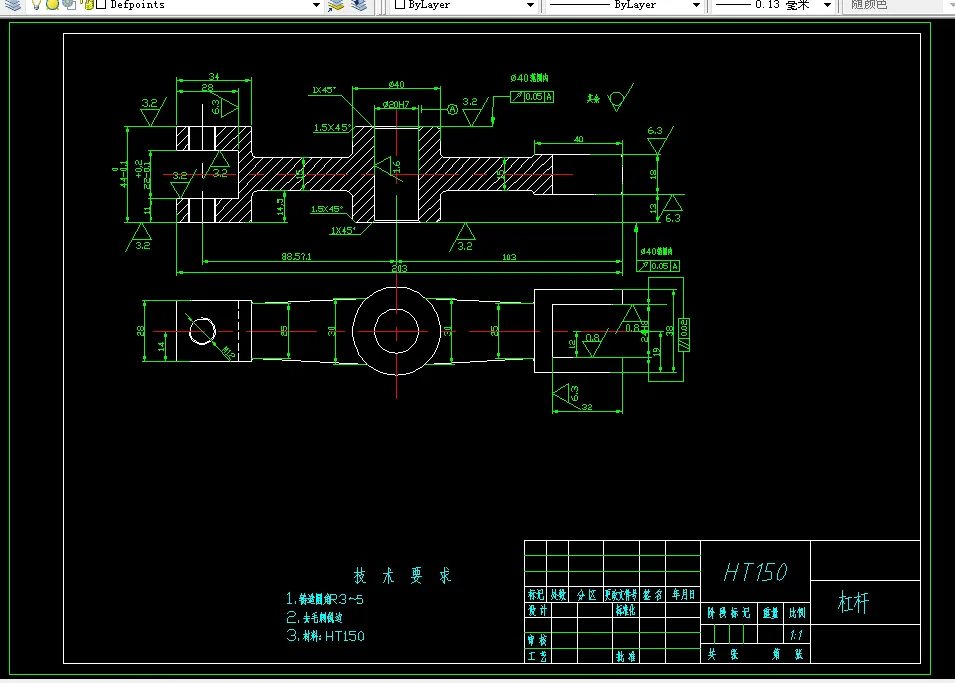Screen dimensions: 955x683
Task: Click the 杠杆 part name text
Action: [853, 602]
